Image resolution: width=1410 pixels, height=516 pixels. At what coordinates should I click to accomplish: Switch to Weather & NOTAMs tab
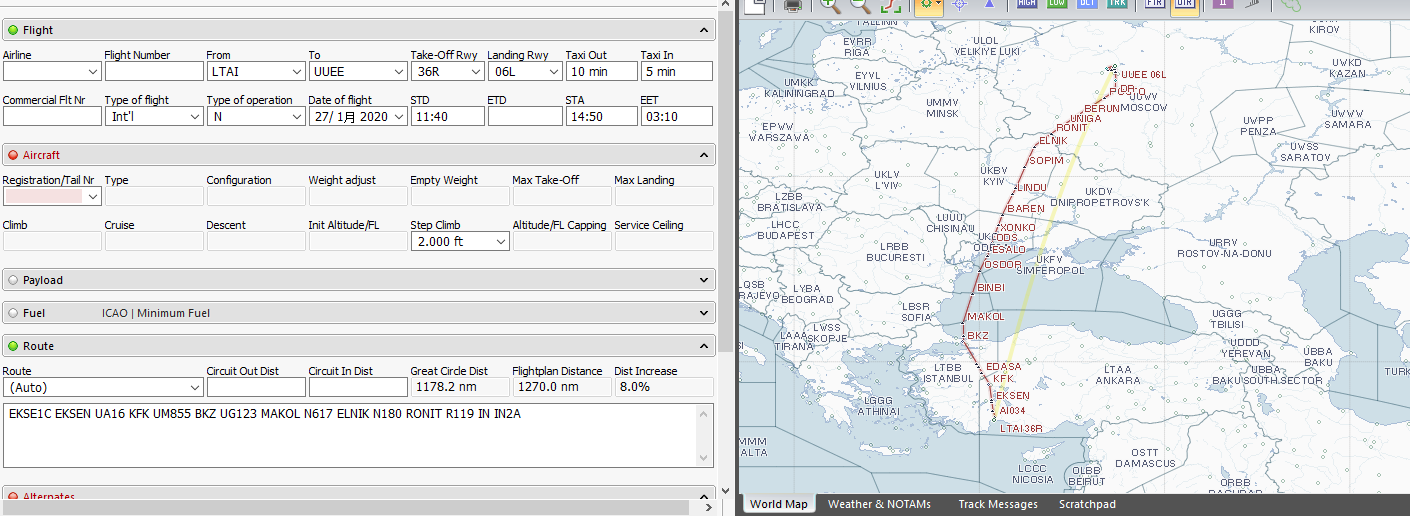(879, 504)
